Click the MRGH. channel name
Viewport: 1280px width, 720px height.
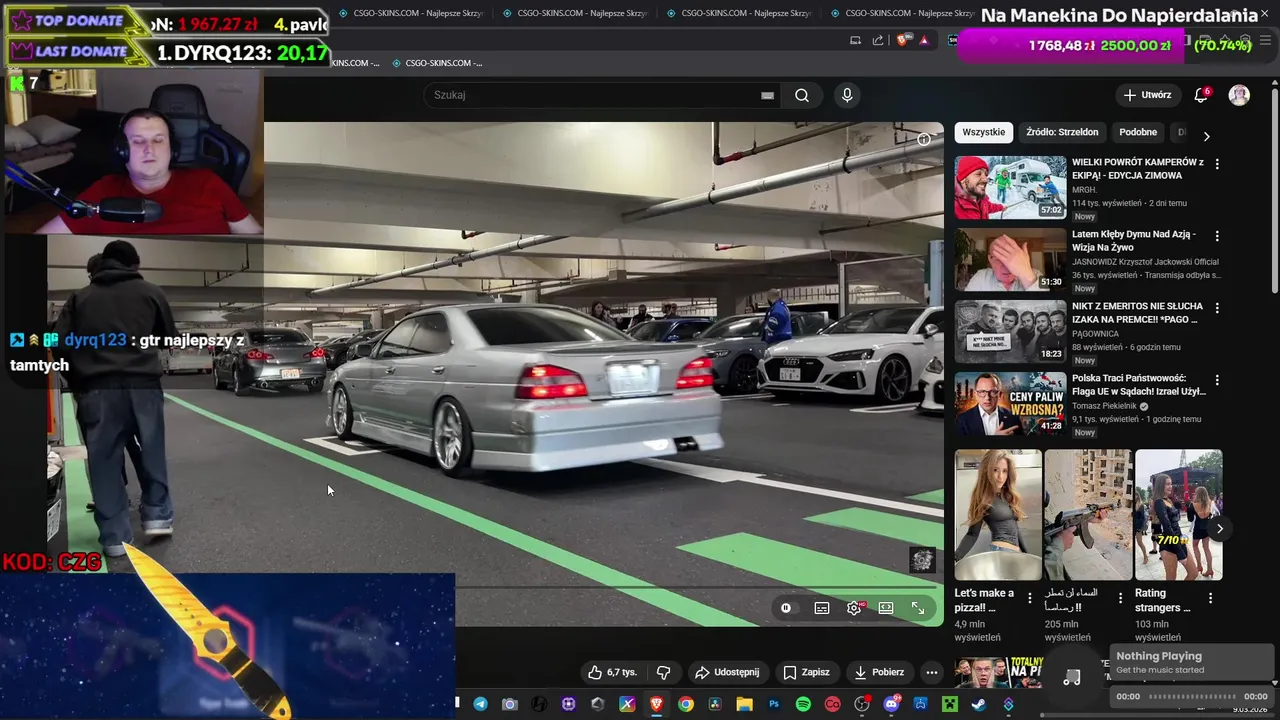tap(1084, 189)
